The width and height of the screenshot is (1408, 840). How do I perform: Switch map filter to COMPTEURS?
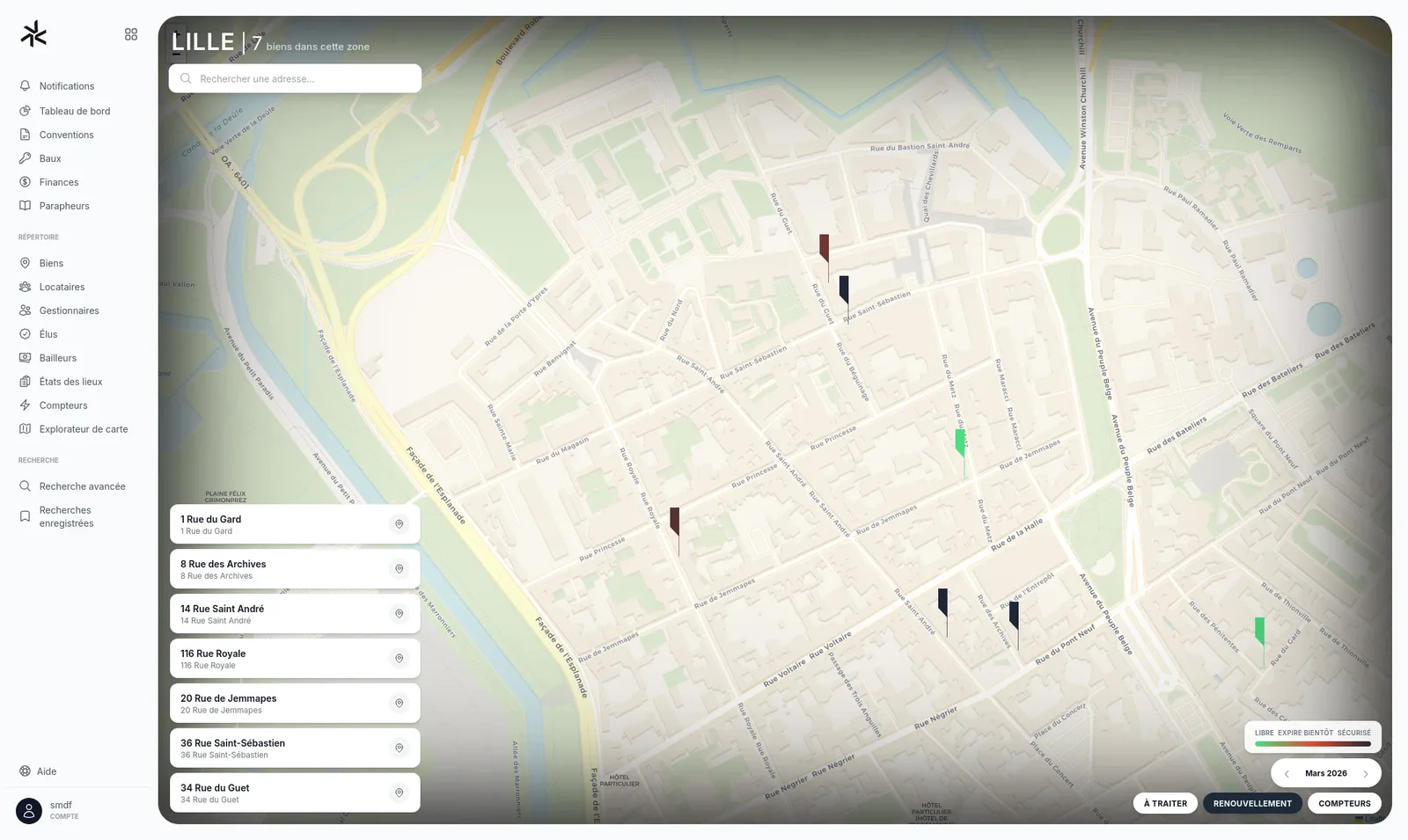click(1345, 804)
